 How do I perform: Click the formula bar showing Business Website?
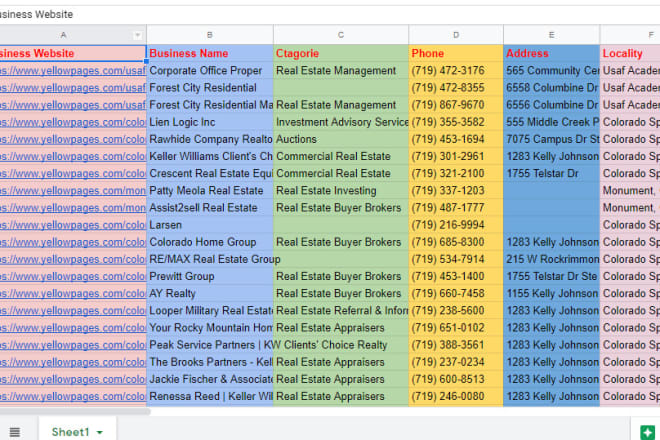click(330, 14)
